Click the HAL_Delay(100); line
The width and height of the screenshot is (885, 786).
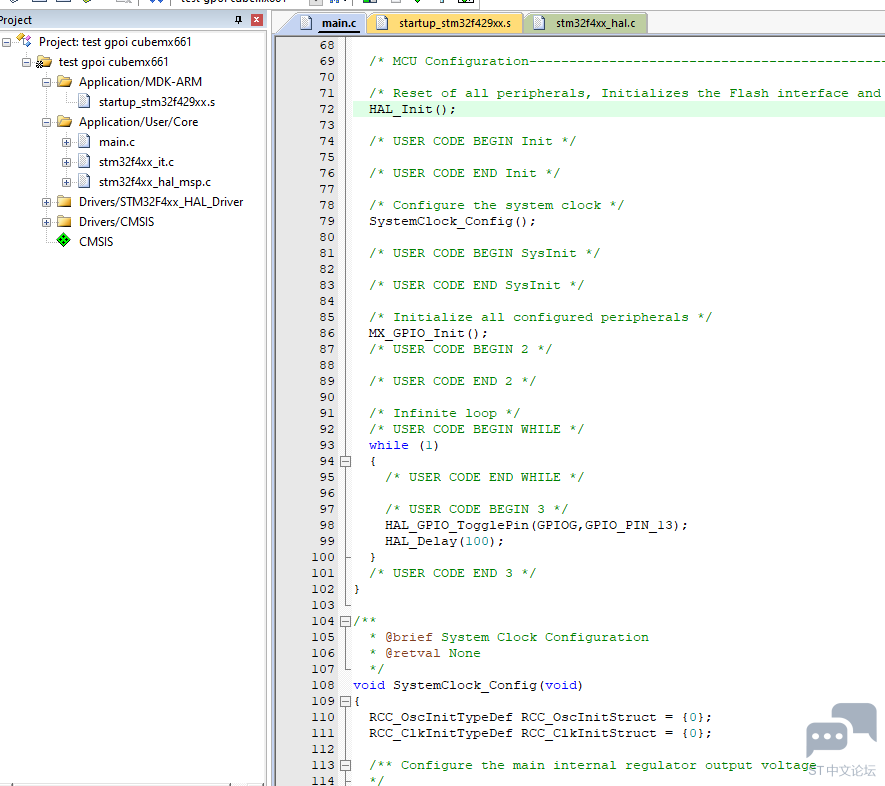[444, 541]
